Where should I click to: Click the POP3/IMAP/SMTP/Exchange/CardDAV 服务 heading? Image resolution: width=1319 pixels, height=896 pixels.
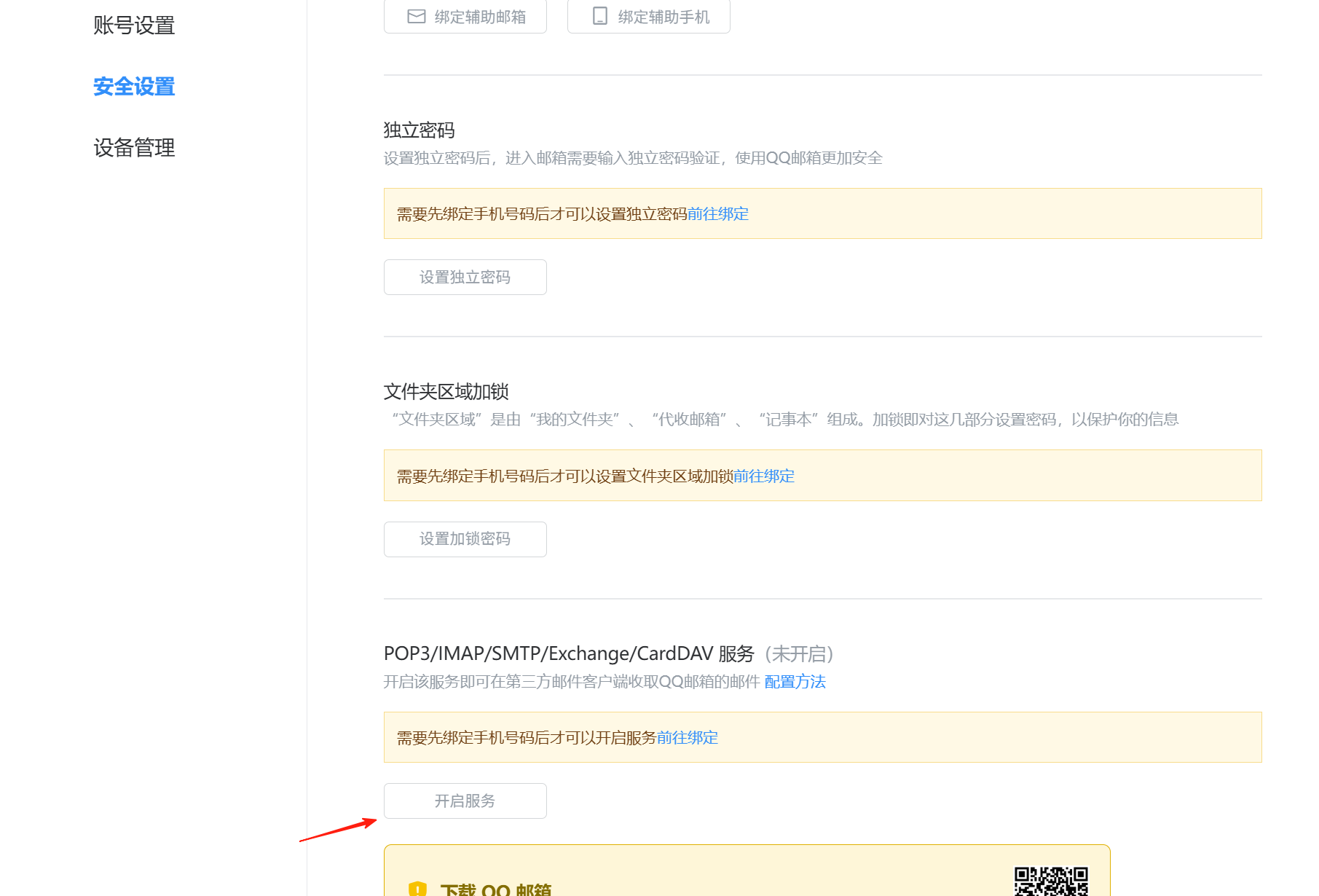pos(569,654)
